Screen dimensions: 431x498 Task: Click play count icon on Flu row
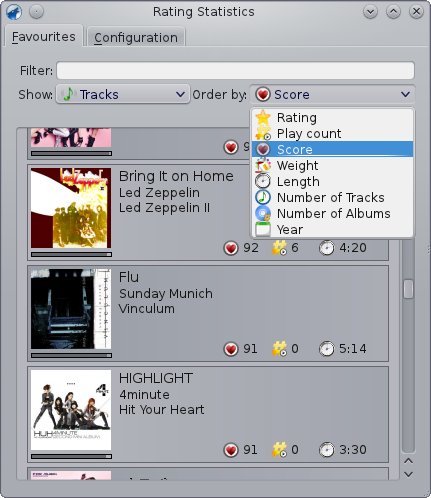tap(279, 349)
